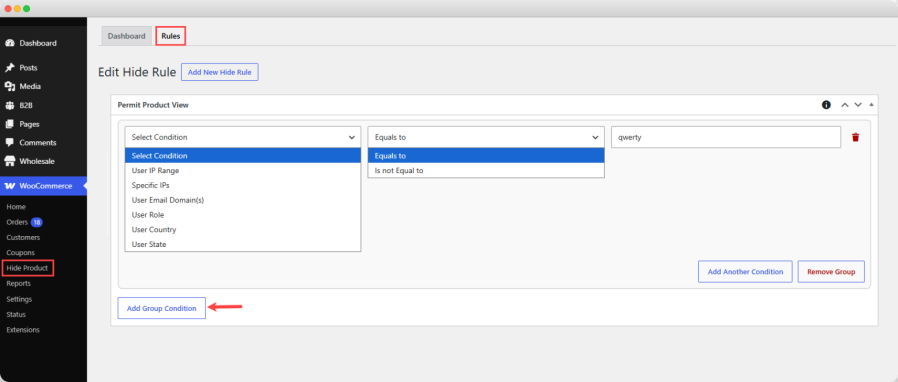Open the Select Condition dropdown

243,137
